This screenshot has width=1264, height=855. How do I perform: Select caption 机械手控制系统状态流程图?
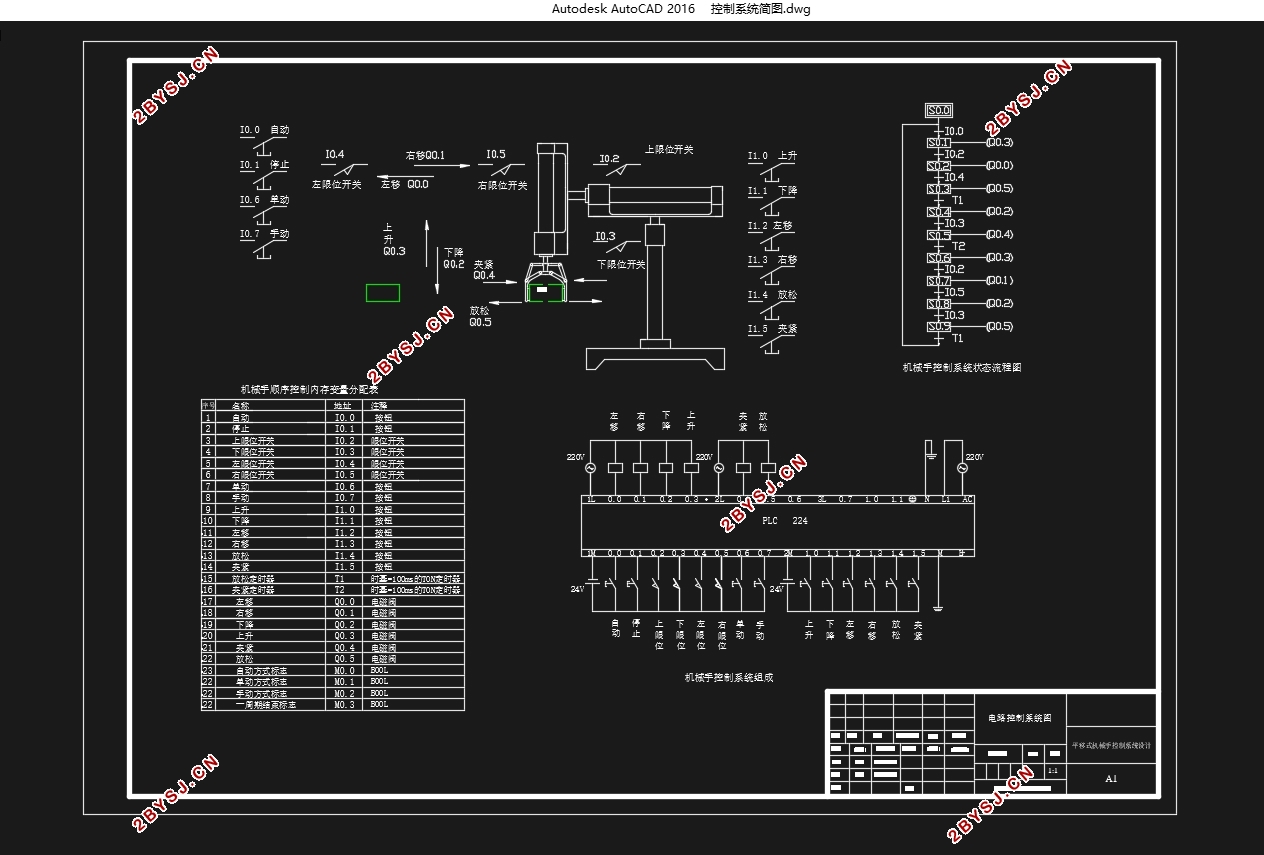click(962, 368)
